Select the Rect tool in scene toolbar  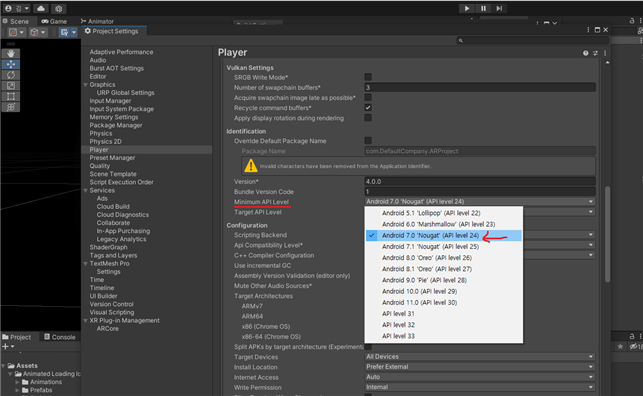[11, 96]
